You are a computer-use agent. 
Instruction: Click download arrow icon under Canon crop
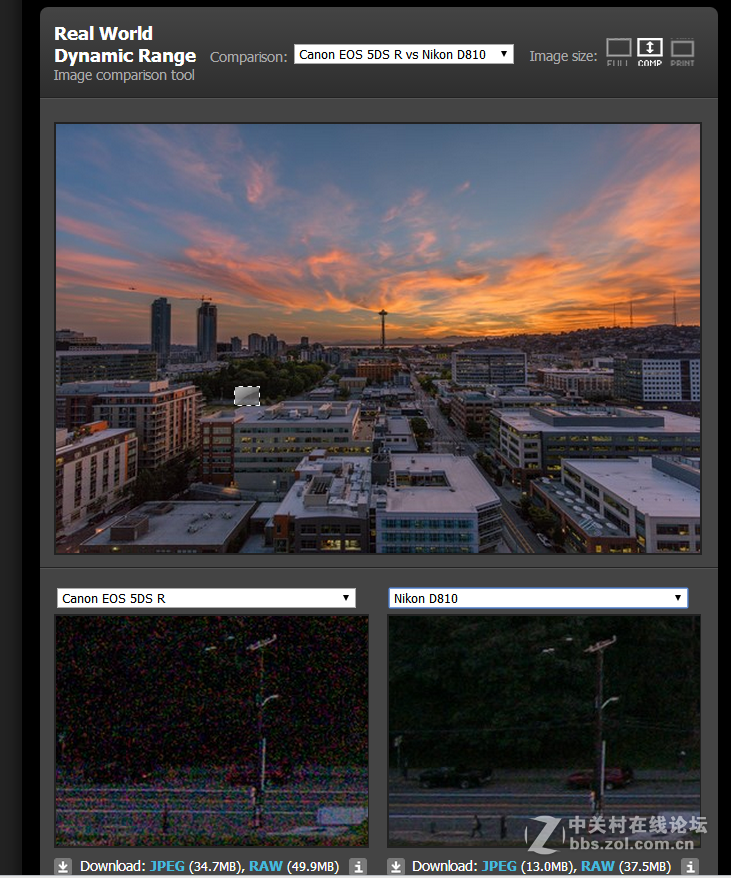point(63,866)
